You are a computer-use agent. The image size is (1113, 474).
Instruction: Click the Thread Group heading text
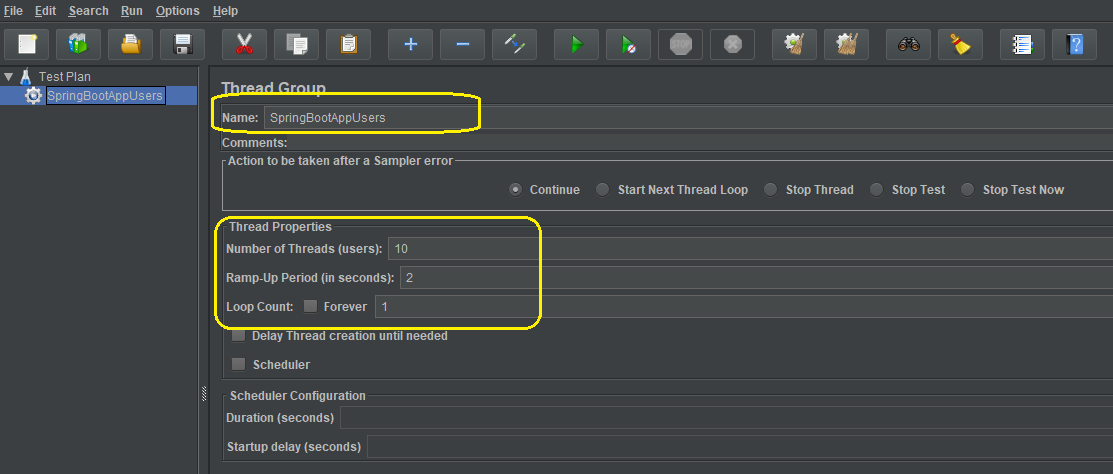coord(273,88)
